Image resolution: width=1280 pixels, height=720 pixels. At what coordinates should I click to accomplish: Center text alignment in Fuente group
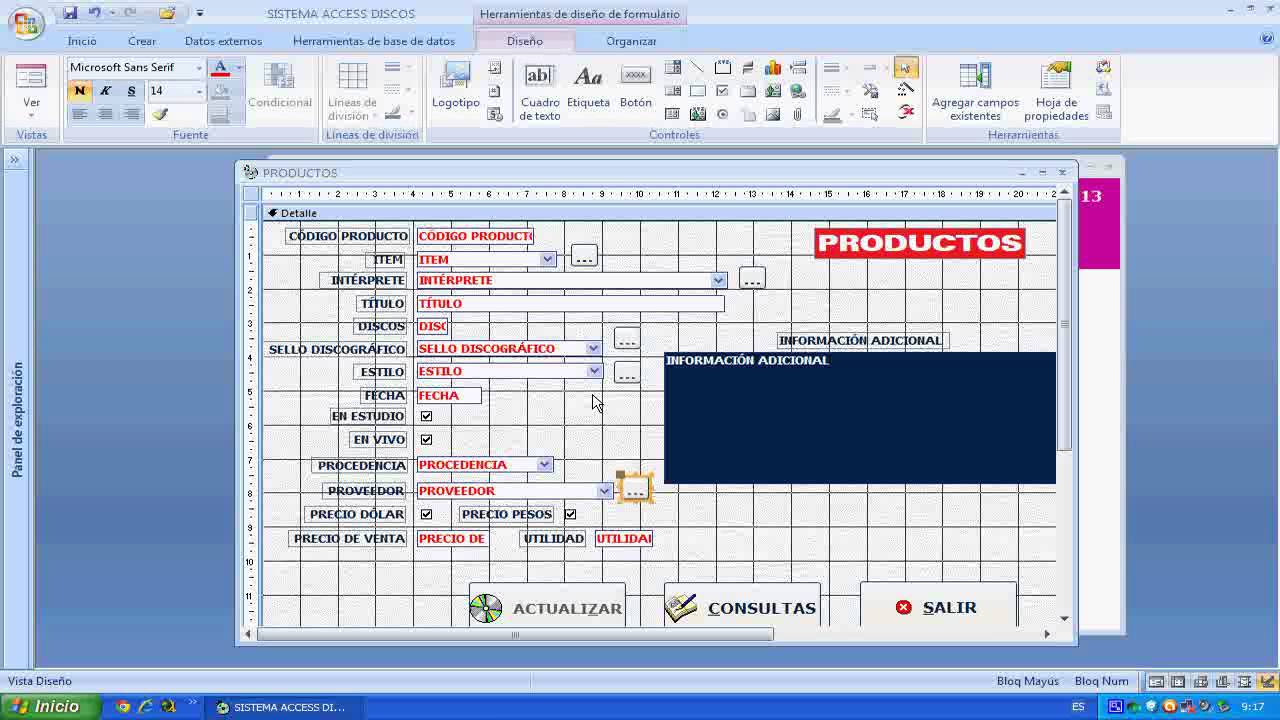click(x=105, y=114)
